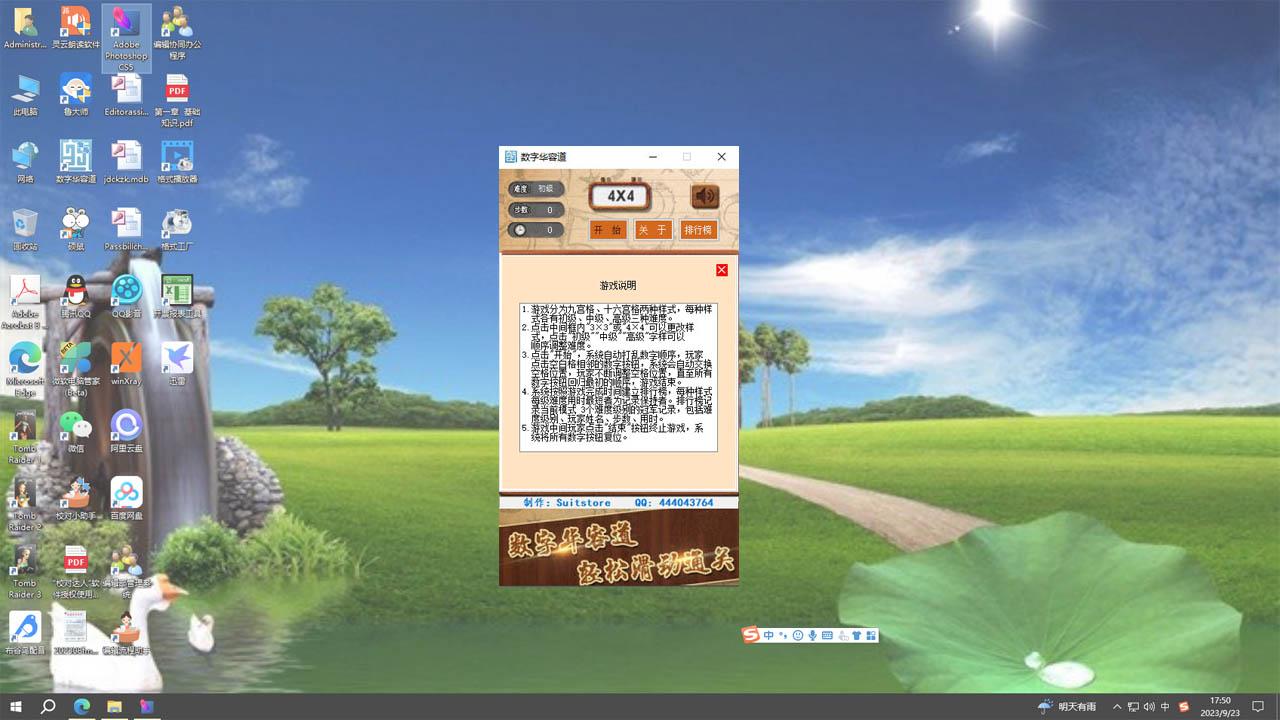Open Microsoft Edge from the taskbar

tap(81, 707)
